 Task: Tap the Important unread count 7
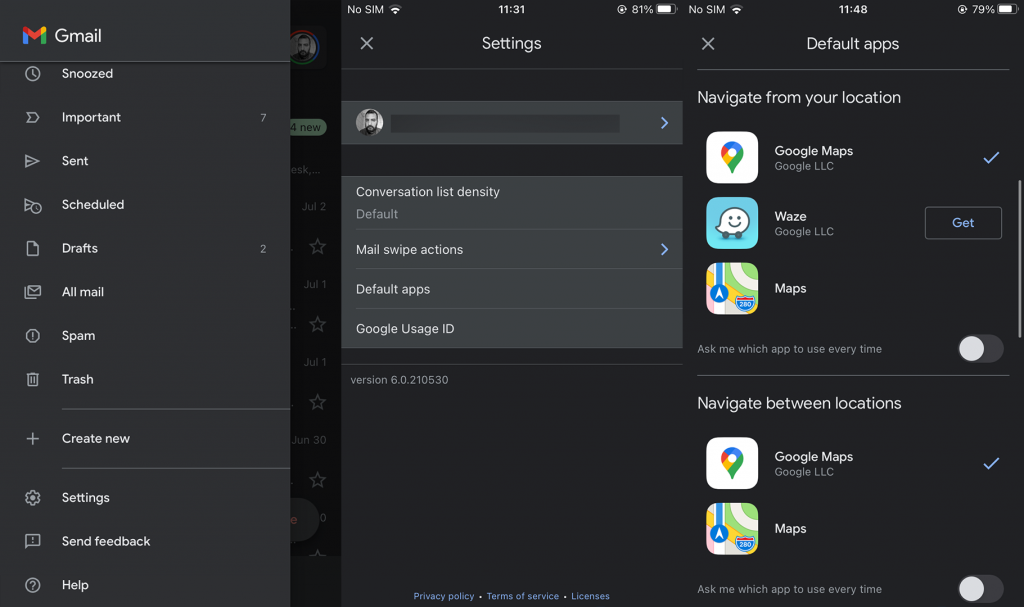click(263, 118)
